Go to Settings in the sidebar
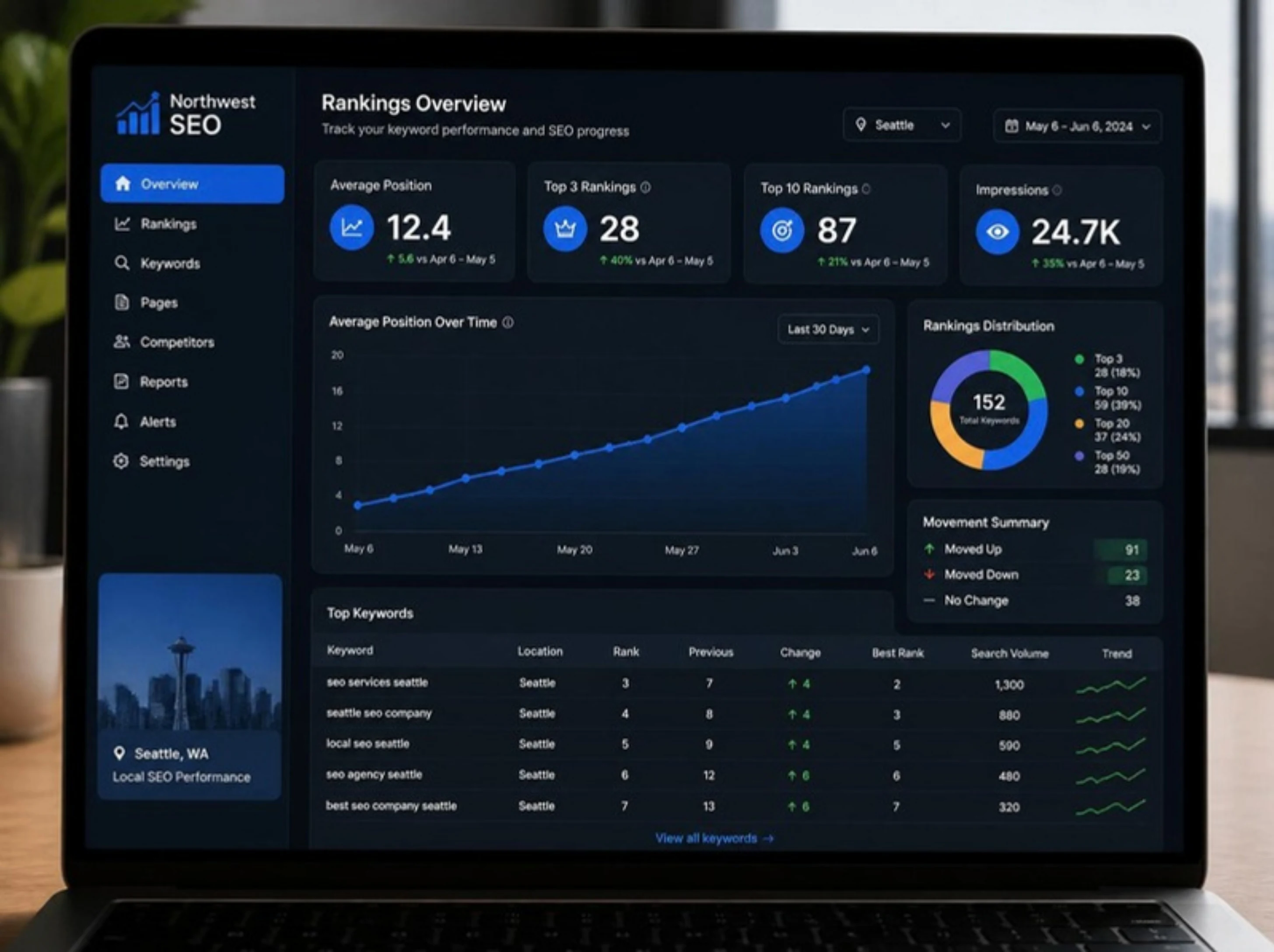The height and width of the screenshot is (952, 1274). pyautogui.click(x=165, y=461)
